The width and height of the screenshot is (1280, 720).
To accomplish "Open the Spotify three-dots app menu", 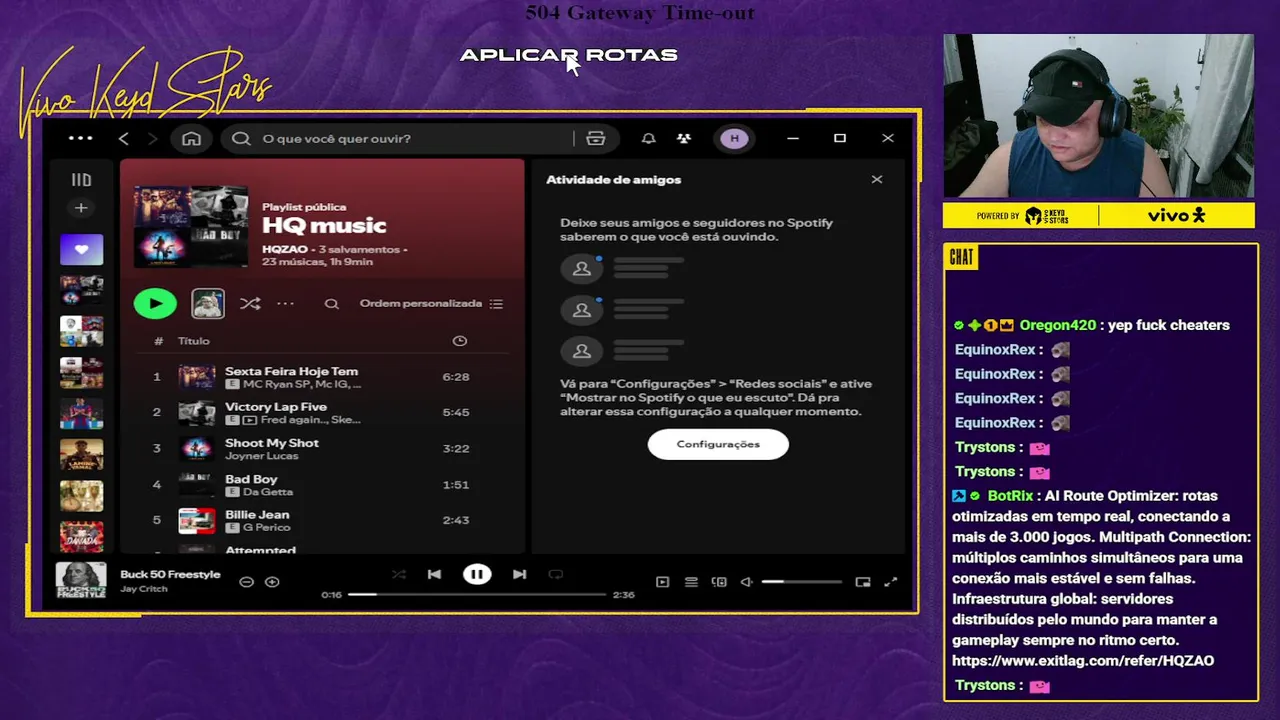I will point(80,138).
